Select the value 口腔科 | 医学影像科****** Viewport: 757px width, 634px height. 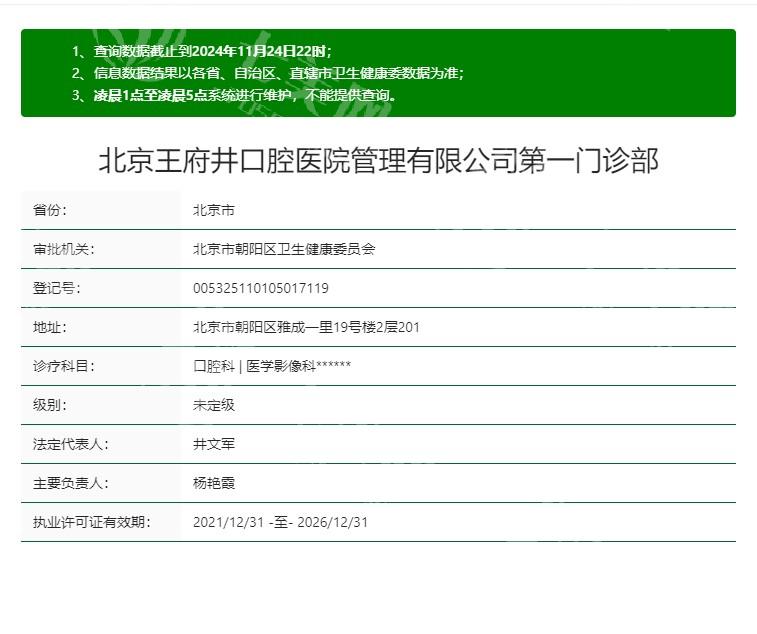[x=272, y=366]
